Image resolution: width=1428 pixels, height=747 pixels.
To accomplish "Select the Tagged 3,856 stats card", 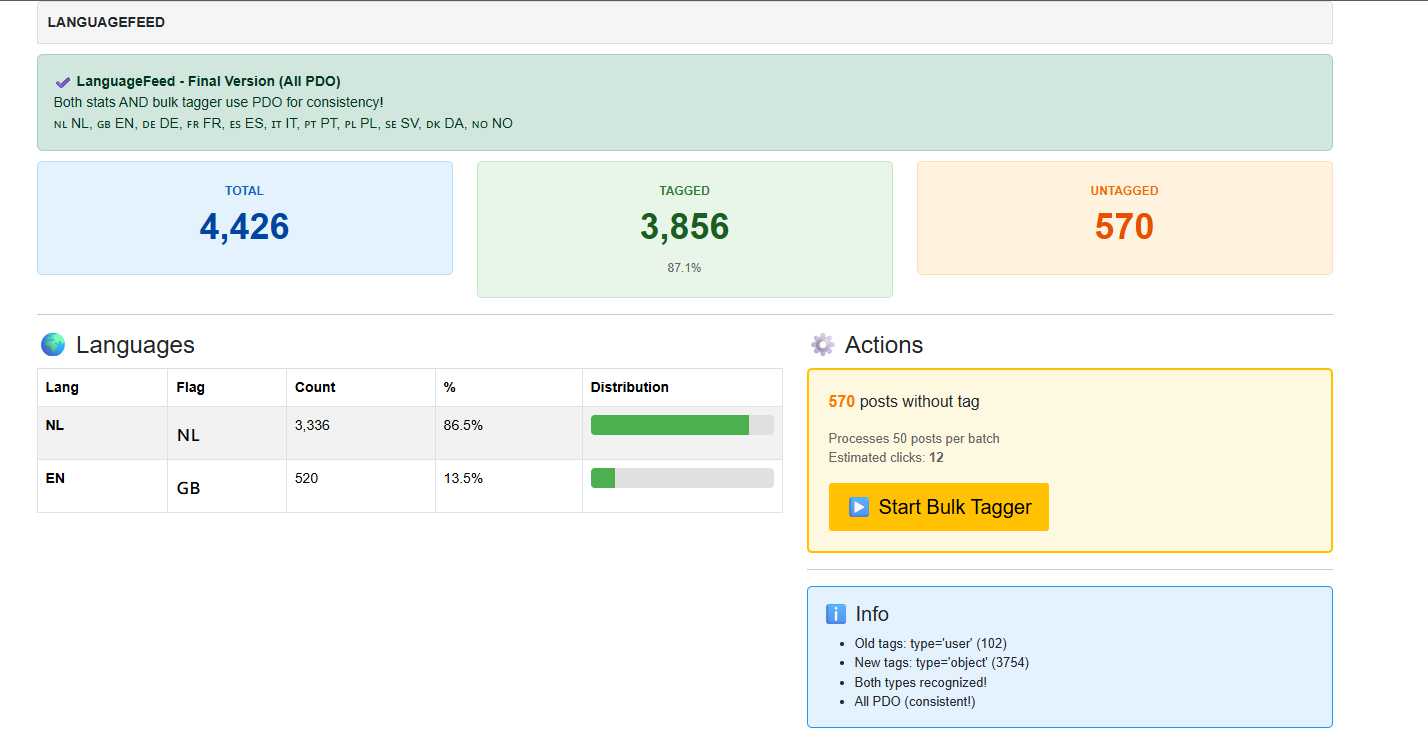I will [684, 229].
